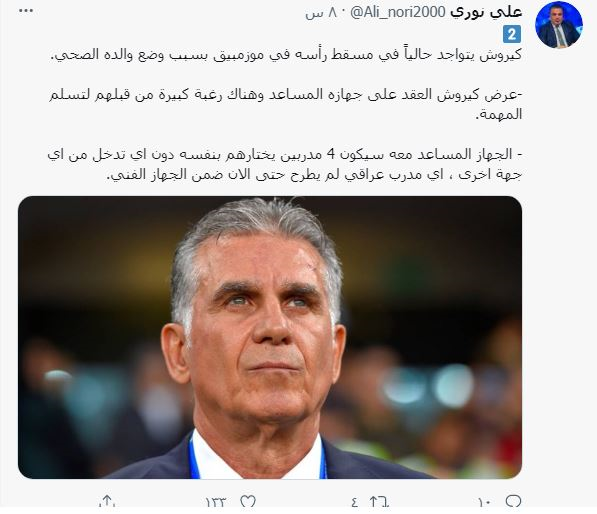Like the tweet with the heart icon
Viewport: 597px width, 514px height.
pyautogui.click(x=248, y=501)
